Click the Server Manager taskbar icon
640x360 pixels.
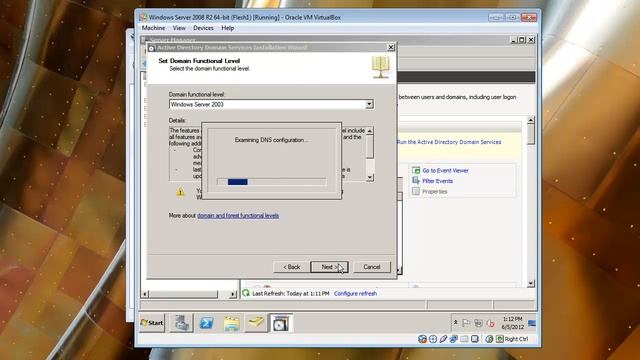(181, 323)
